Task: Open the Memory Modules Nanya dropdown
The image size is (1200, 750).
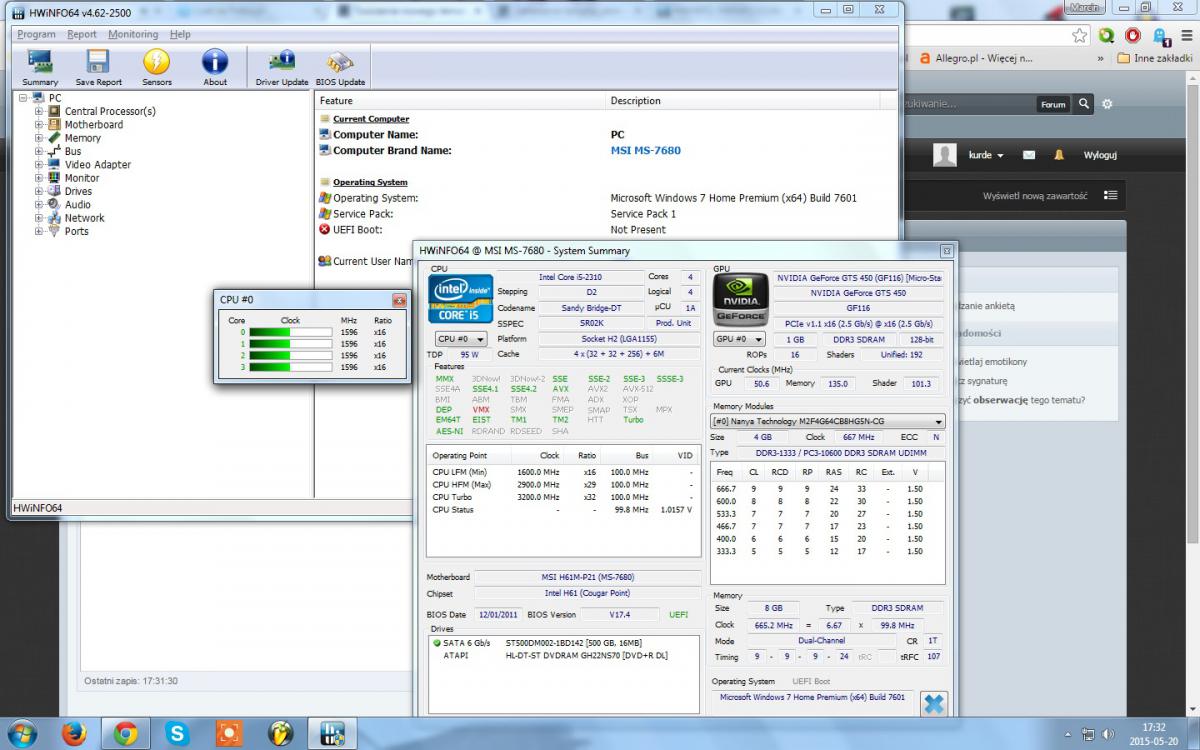Action: tap(827, 422)
